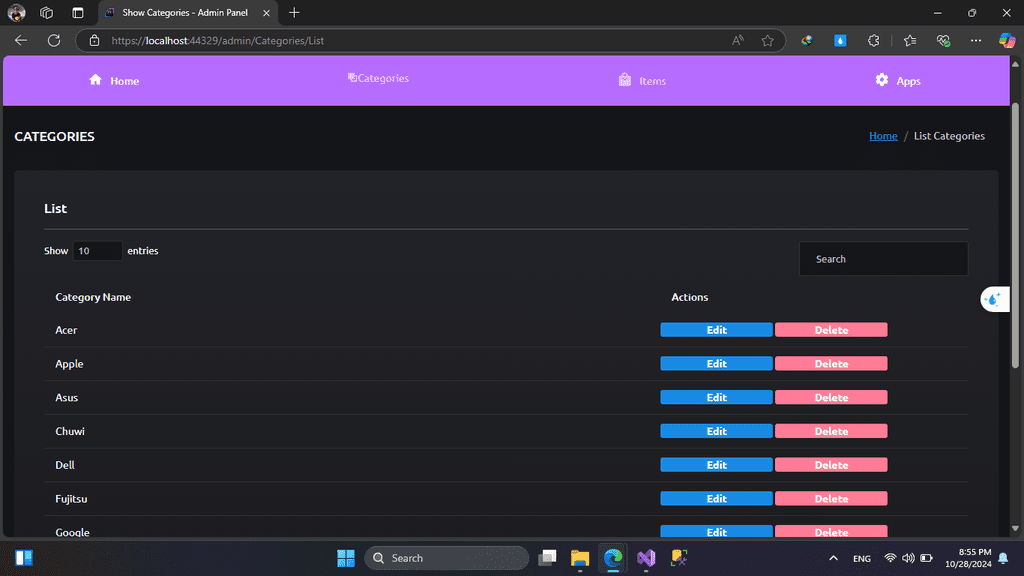Click the browser address bar URL

click(217, 40)
